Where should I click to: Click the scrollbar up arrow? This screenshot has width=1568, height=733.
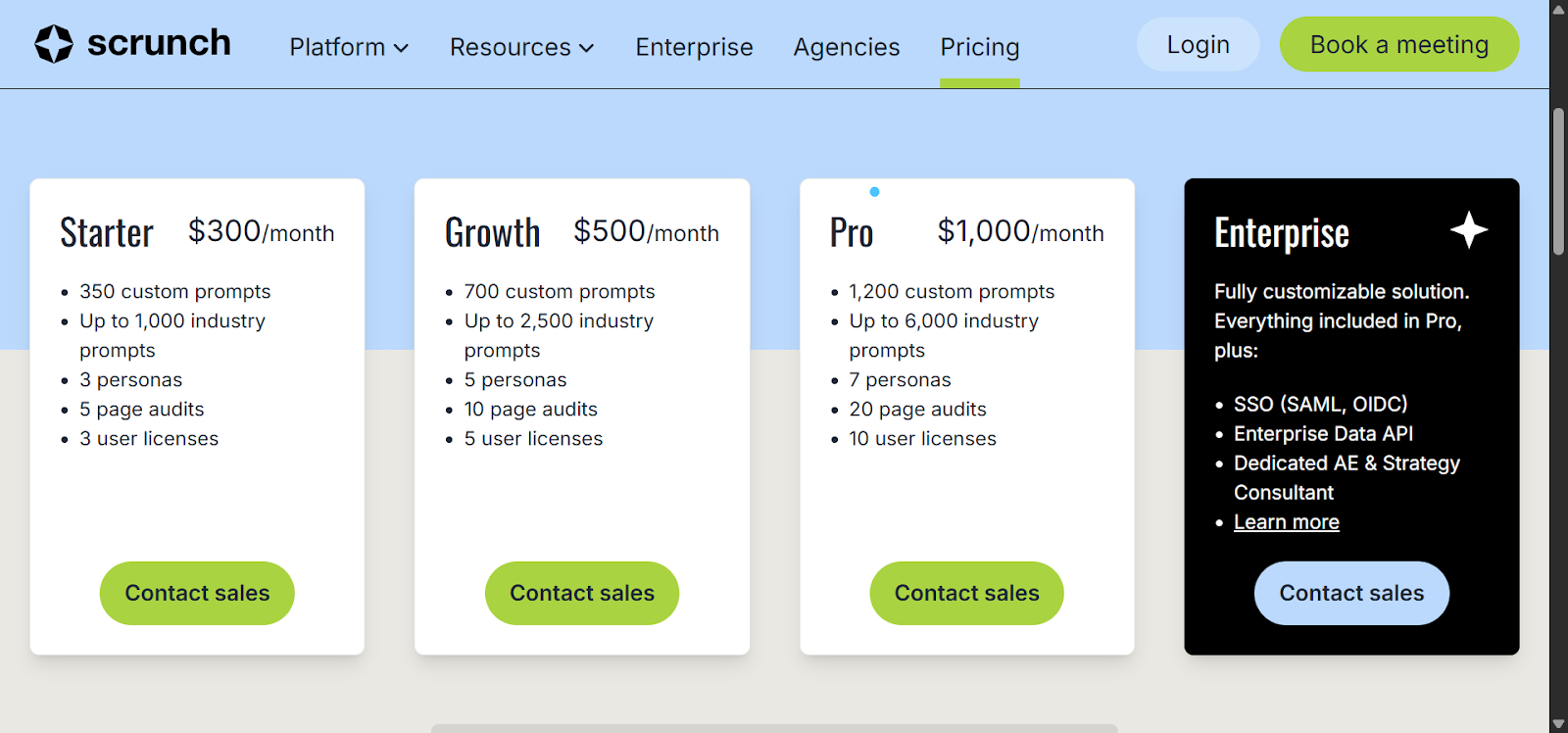(1557, 8)
